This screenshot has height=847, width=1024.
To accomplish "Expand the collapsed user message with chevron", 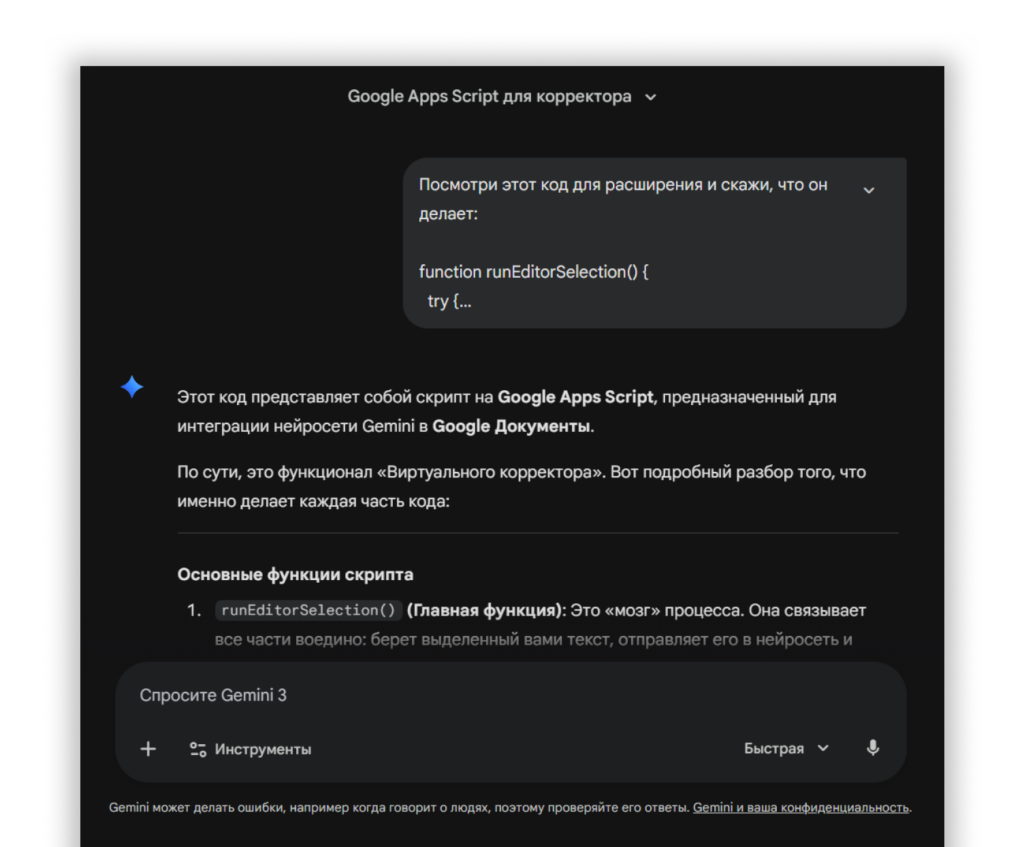I will tap(868, 190).
